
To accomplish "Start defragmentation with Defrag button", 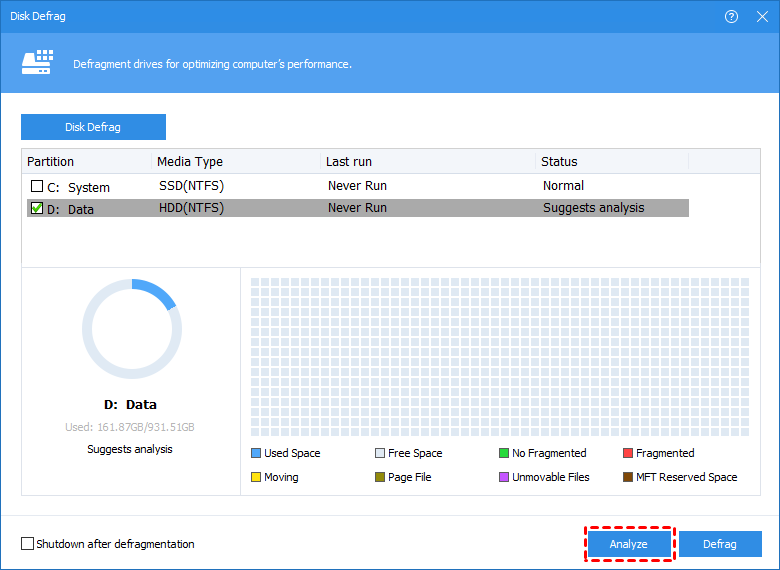I will pyautogui.click(x=719, y=544).
